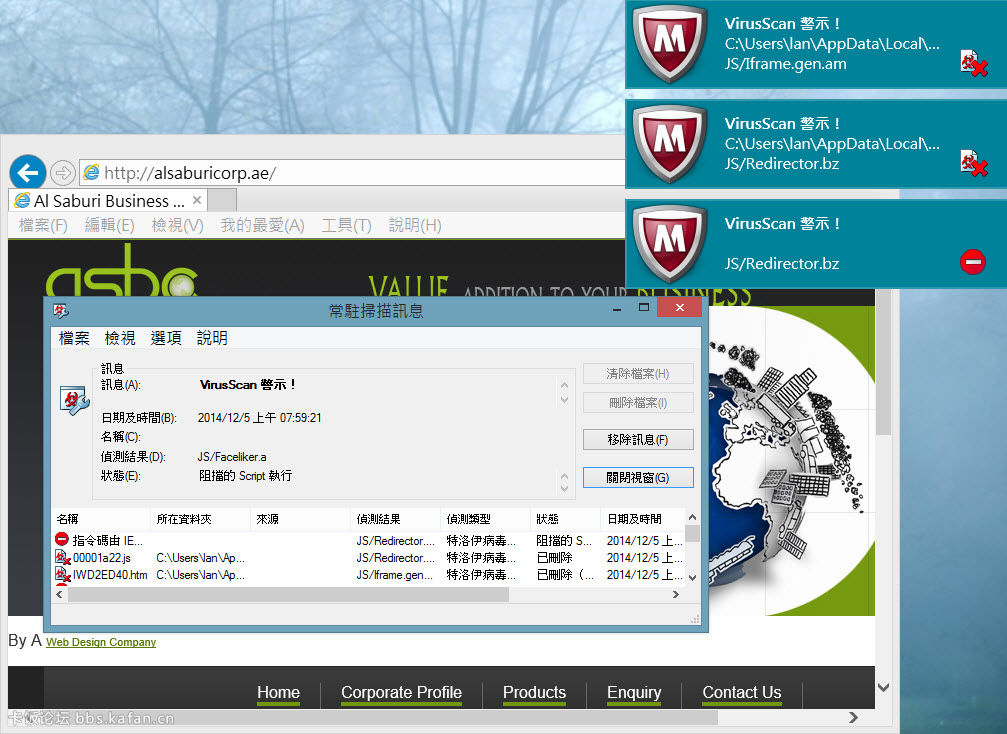Open 檢視 menu in scan messages window

(x=119, y=338)
